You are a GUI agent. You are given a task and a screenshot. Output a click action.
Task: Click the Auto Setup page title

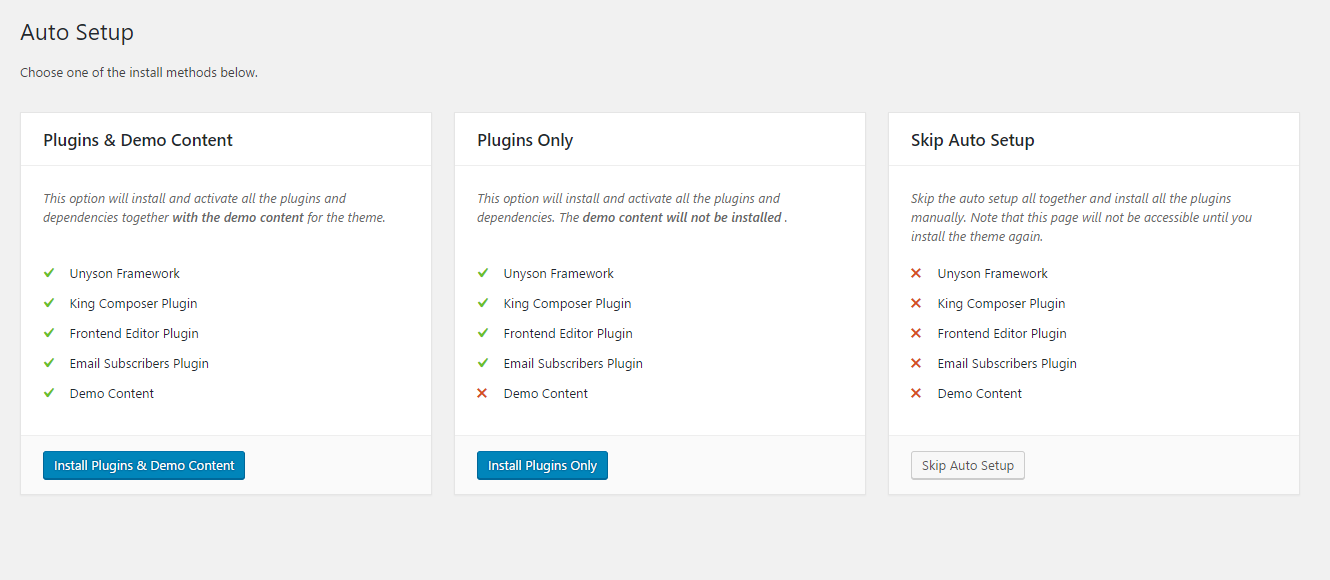point(77,32)
